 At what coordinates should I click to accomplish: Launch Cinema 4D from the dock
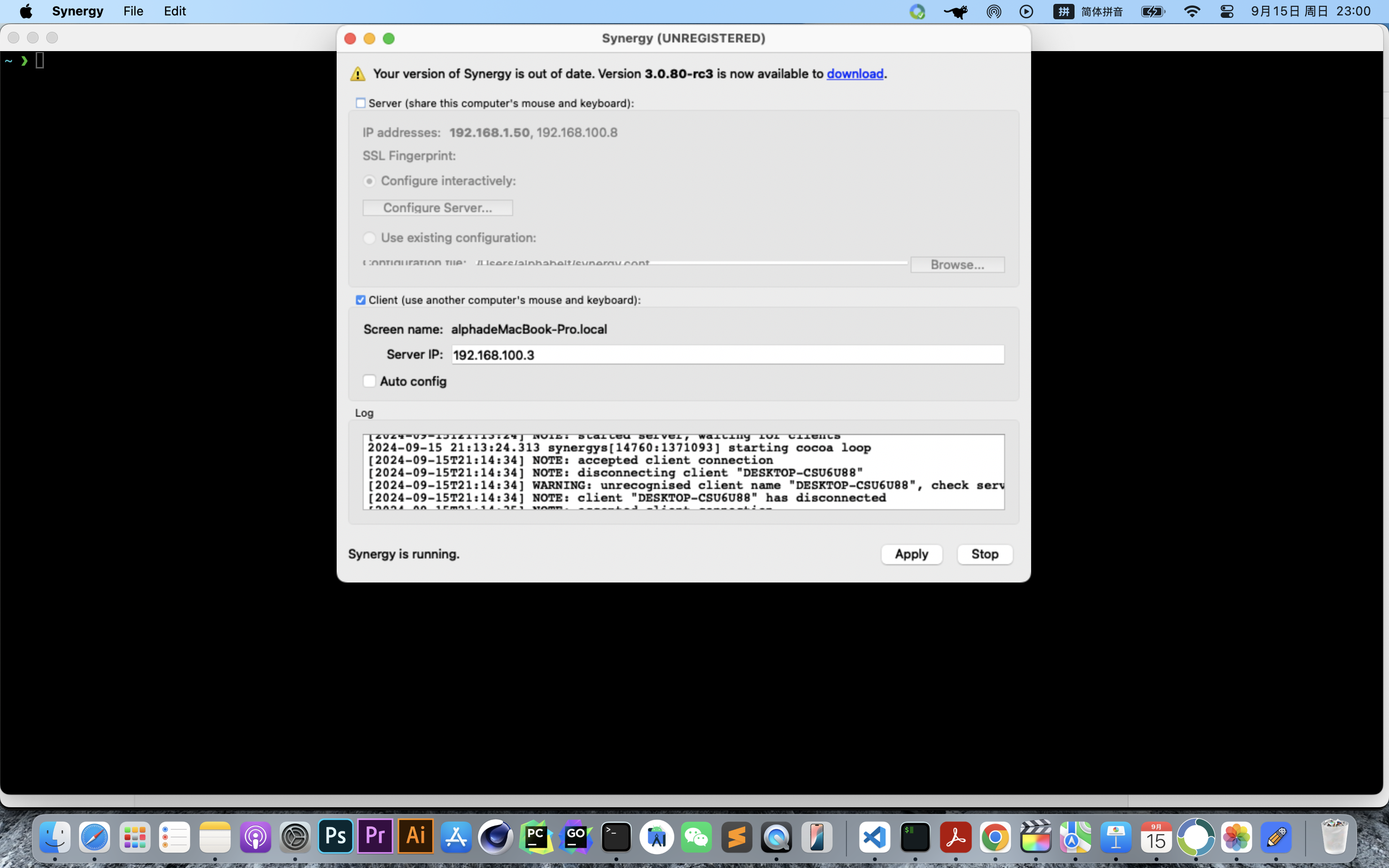[496, 837]
